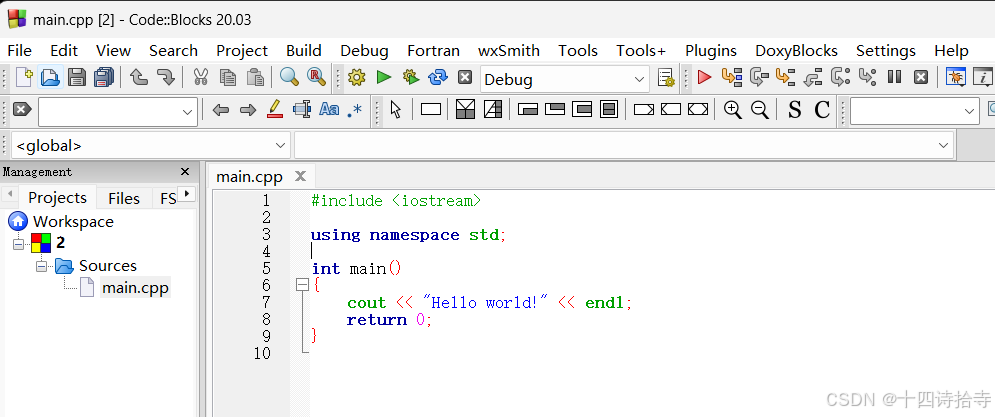This screenshot has width=995, height=417.
Task: Collapse the Sources folder node
Action: tap(41, 266)
